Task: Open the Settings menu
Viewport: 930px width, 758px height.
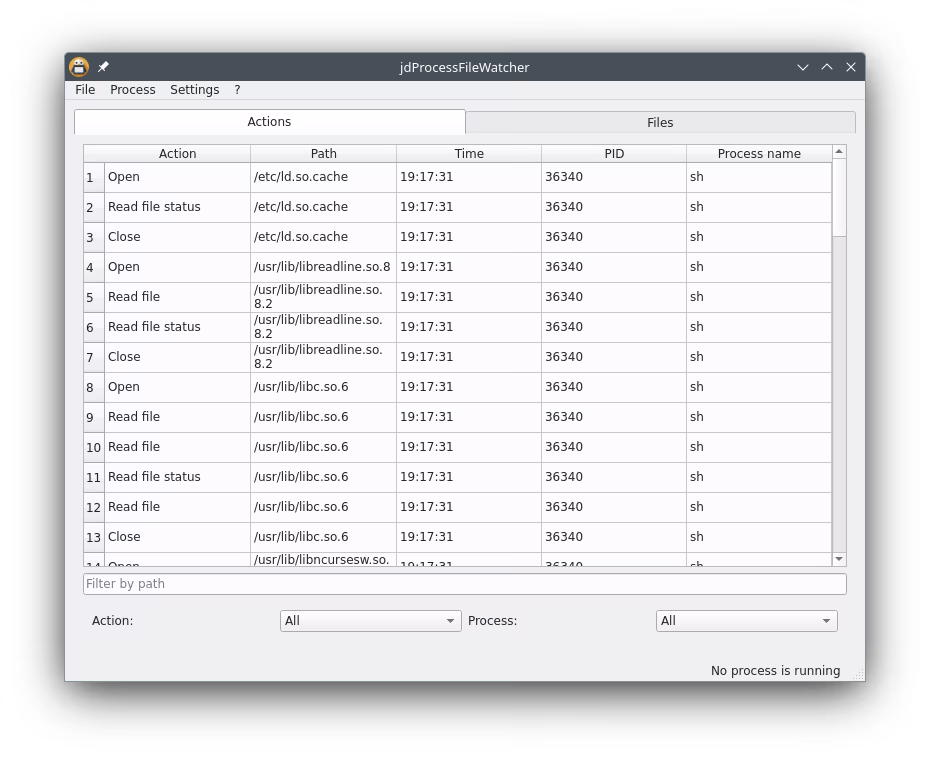Action: pos(195,90)
